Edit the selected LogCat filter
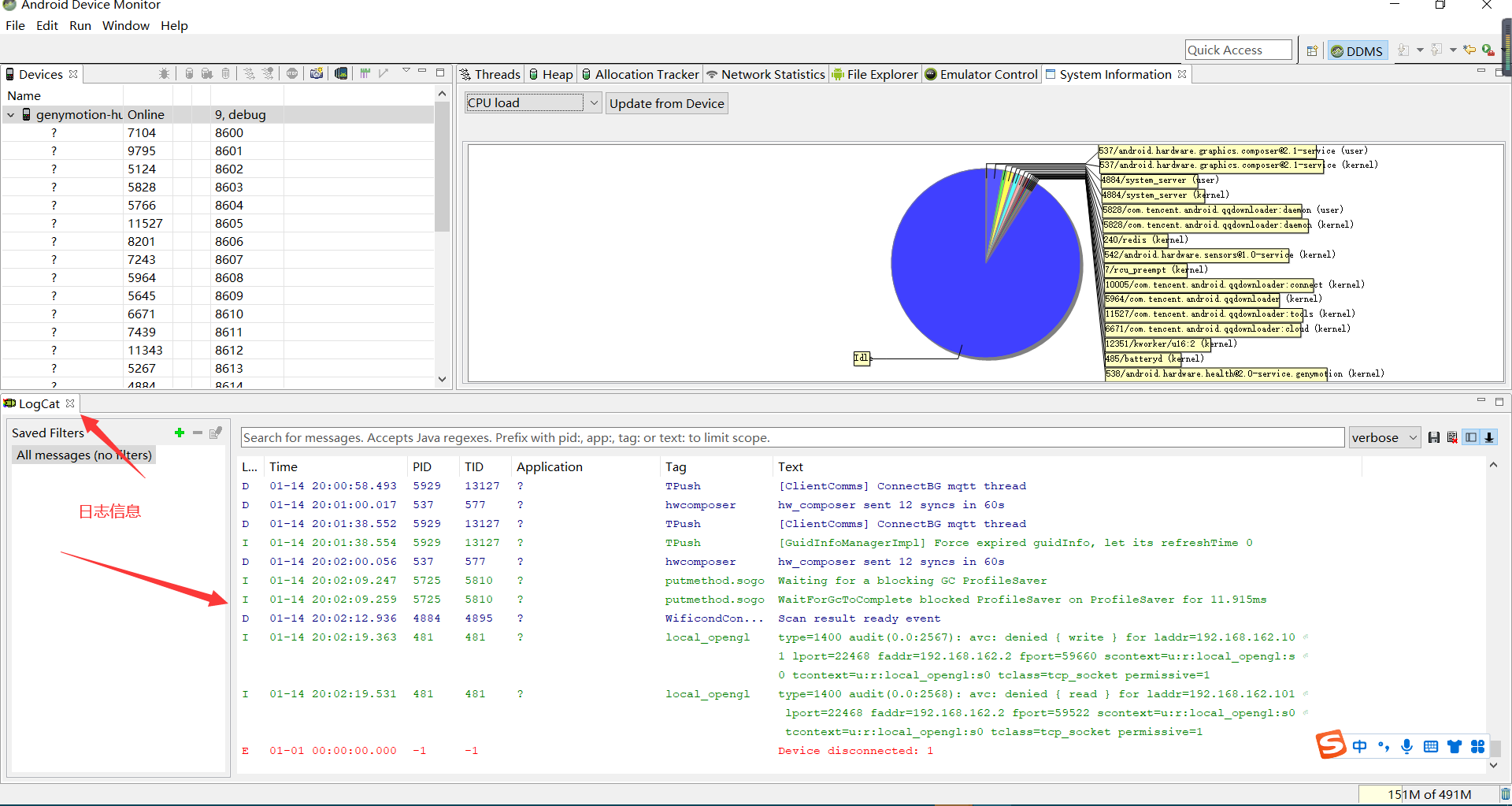 pyautogui.click(x=216, y=433)
